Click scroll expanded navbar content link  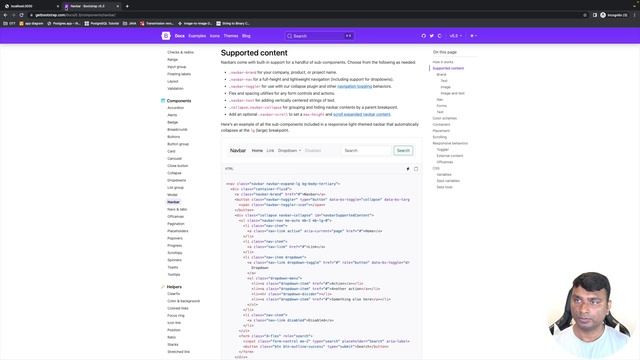362,114
